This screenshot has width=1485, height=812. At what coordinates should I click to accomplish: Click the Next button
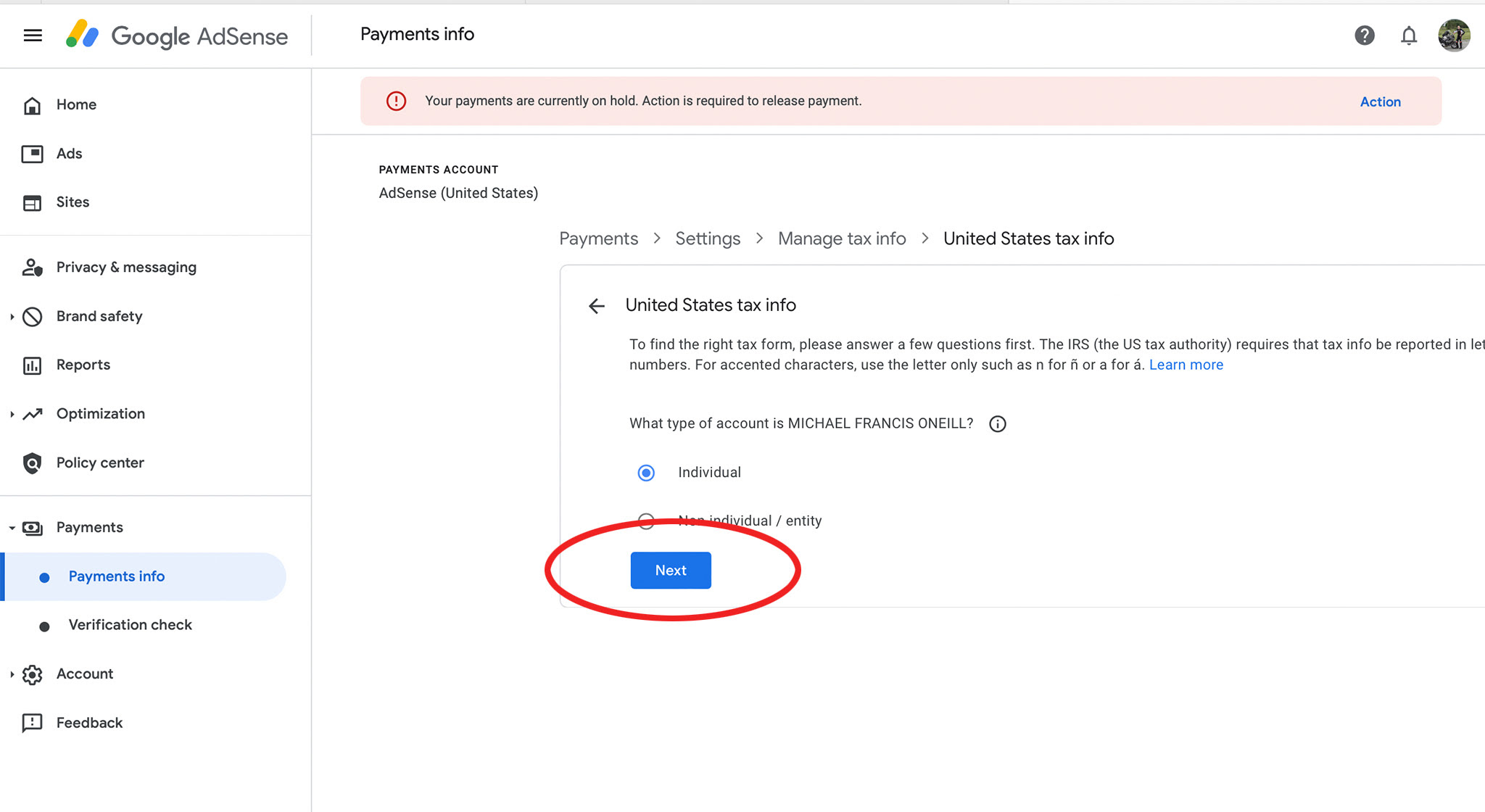click(x=670, y=570)
